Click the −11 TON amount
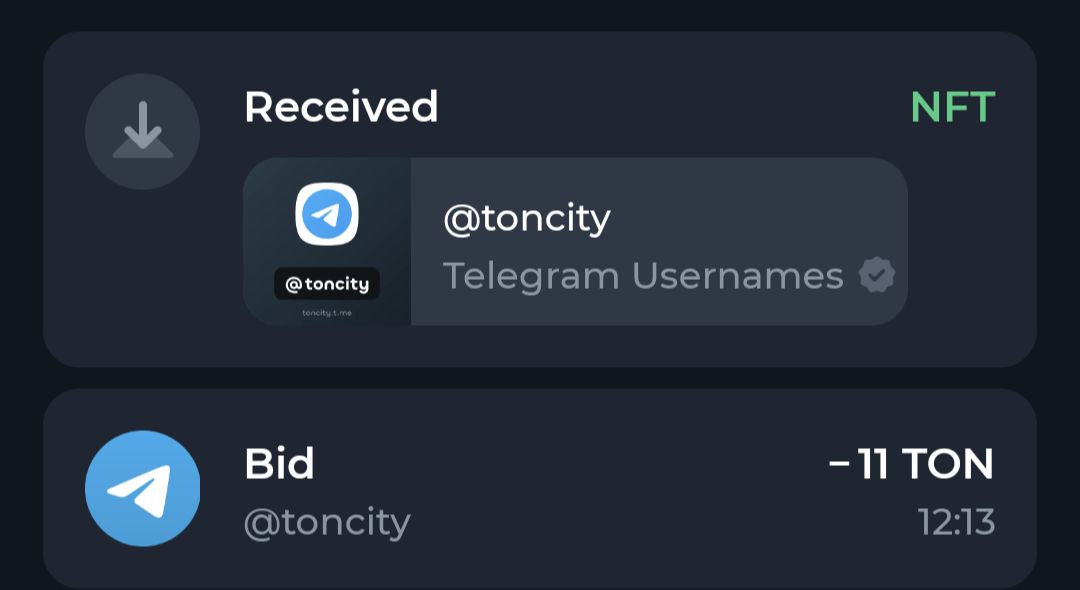Image resolution: width=1080 pixels, height=590 pixels. 912,464
